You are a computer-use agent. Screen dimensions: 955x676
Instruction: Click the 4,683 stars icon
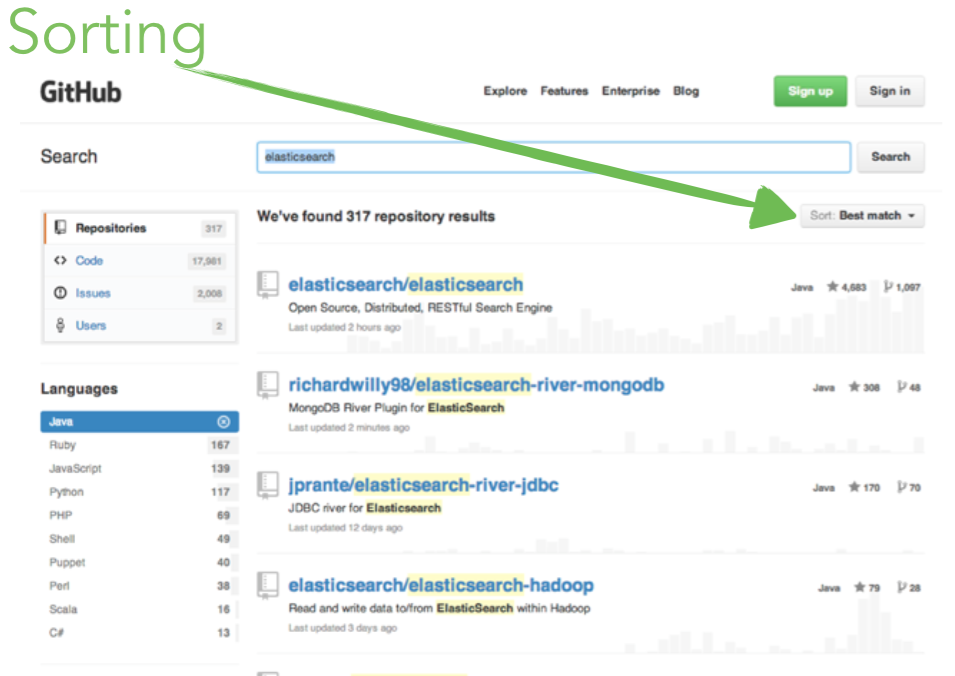[832, 286]
